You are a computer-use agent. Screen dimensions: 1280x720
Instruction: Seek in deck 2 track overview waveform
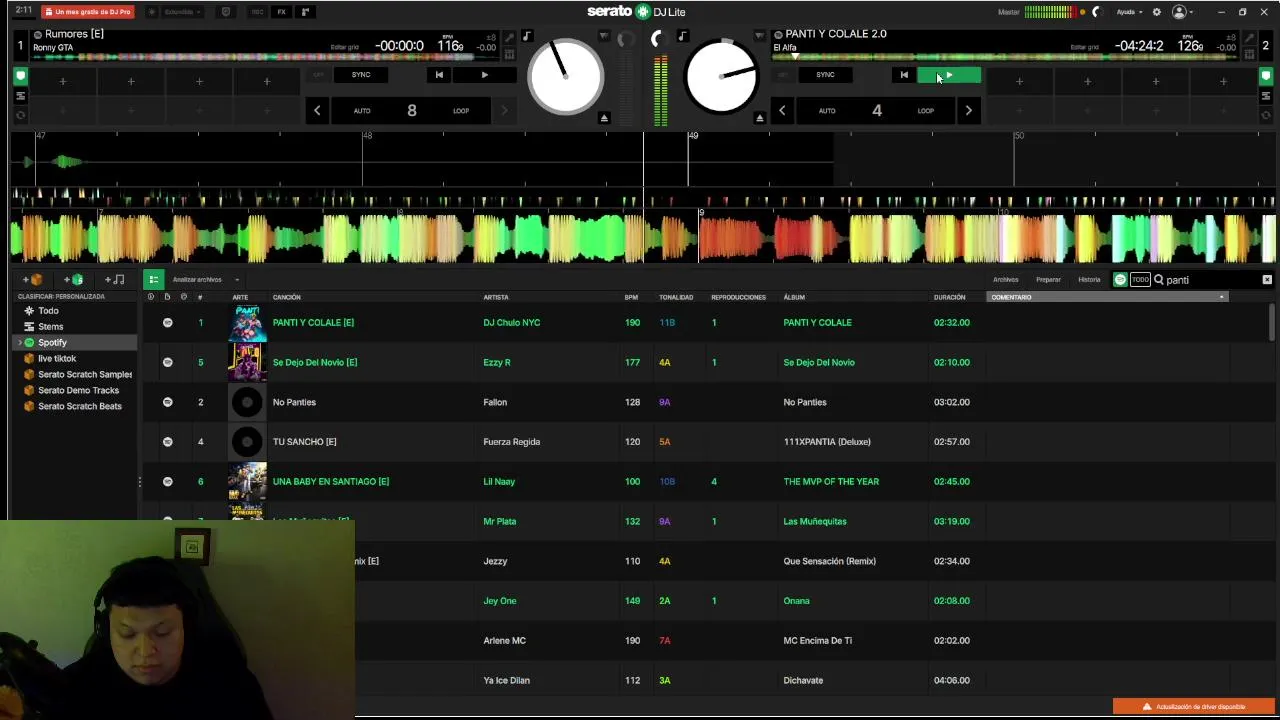point(1003,57)
